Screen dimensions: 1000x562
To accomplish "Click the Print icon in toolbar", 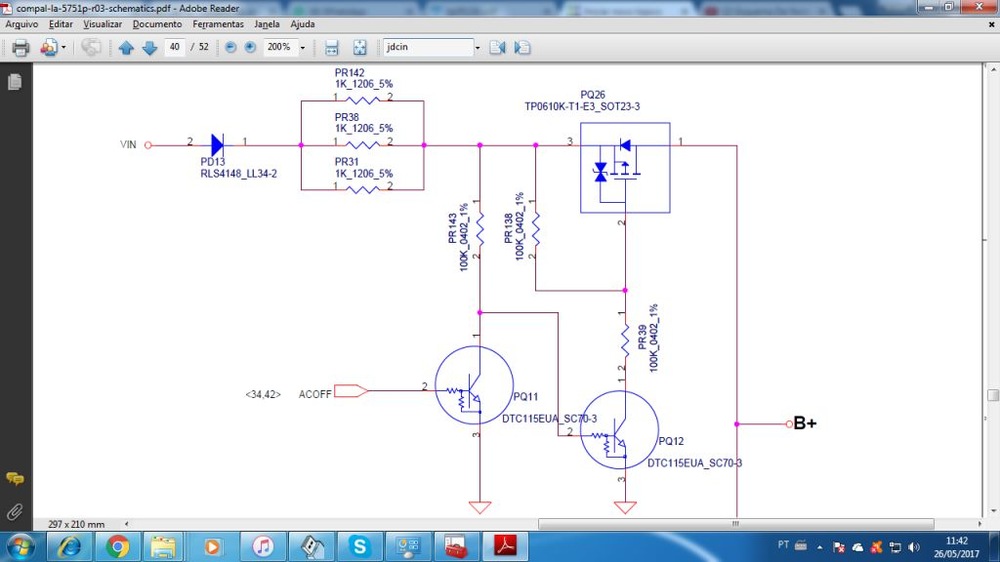I will point(20,47).
